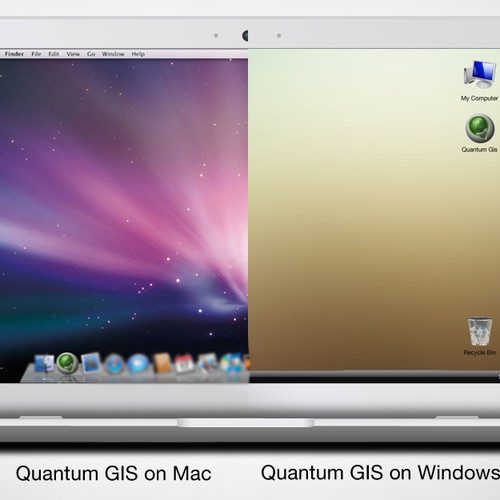Open Mail stamp icon in dock

click(90, 363)
